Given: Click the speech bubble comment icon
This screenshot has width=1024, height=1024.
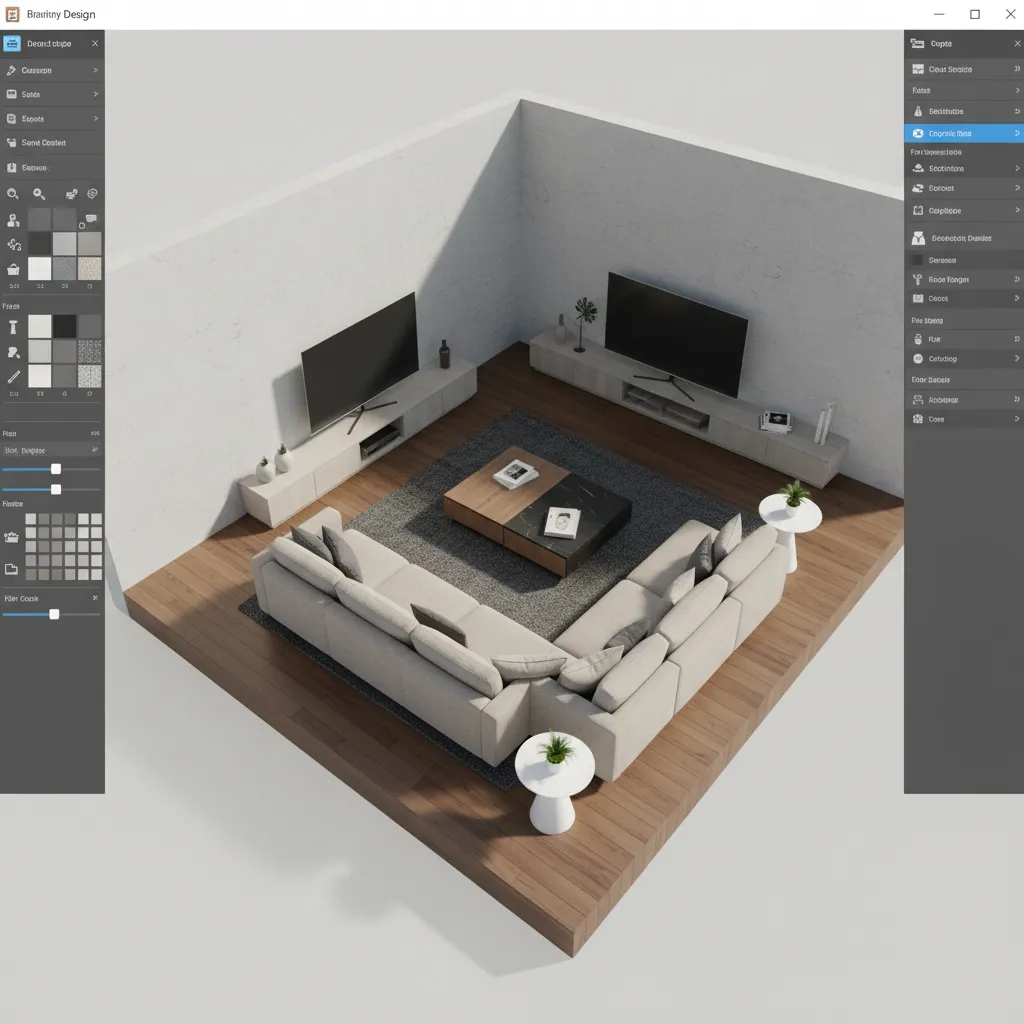Looking at the screenshot, I should pyautogui.click(x=90, y=218).
